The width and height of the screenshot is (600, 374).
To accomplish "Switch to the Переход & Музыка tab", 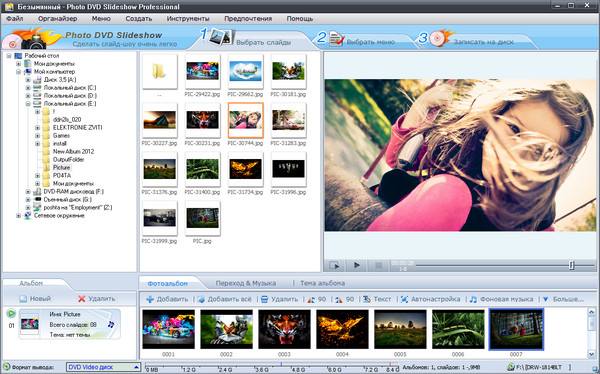I will click(x=246, y=283).
